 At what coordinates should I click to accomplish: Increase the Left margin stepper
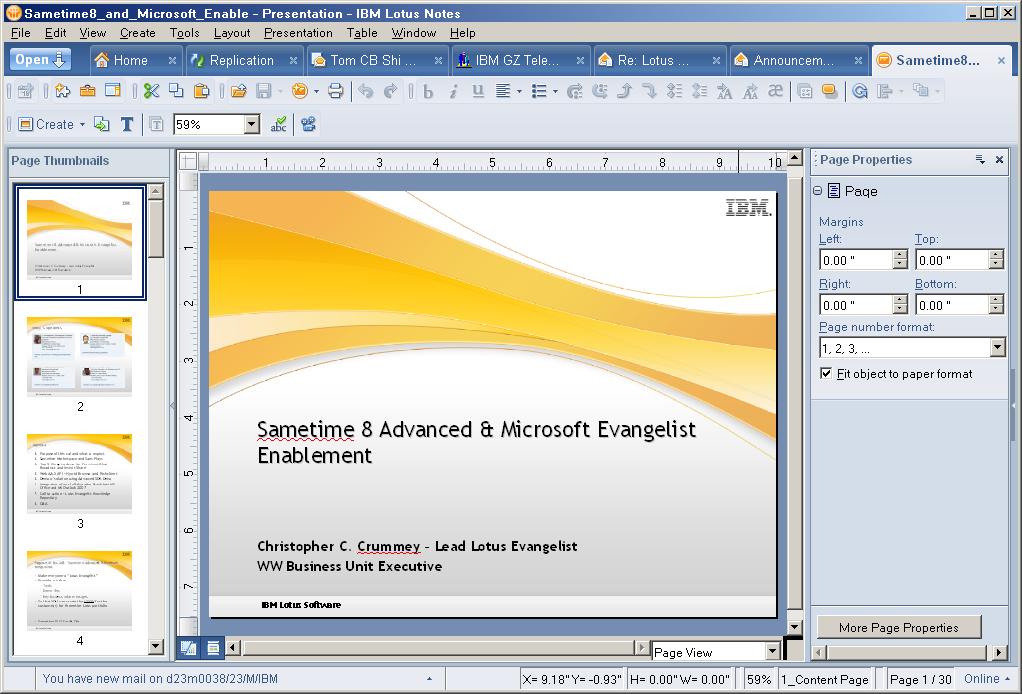click(x=900, y=255)
